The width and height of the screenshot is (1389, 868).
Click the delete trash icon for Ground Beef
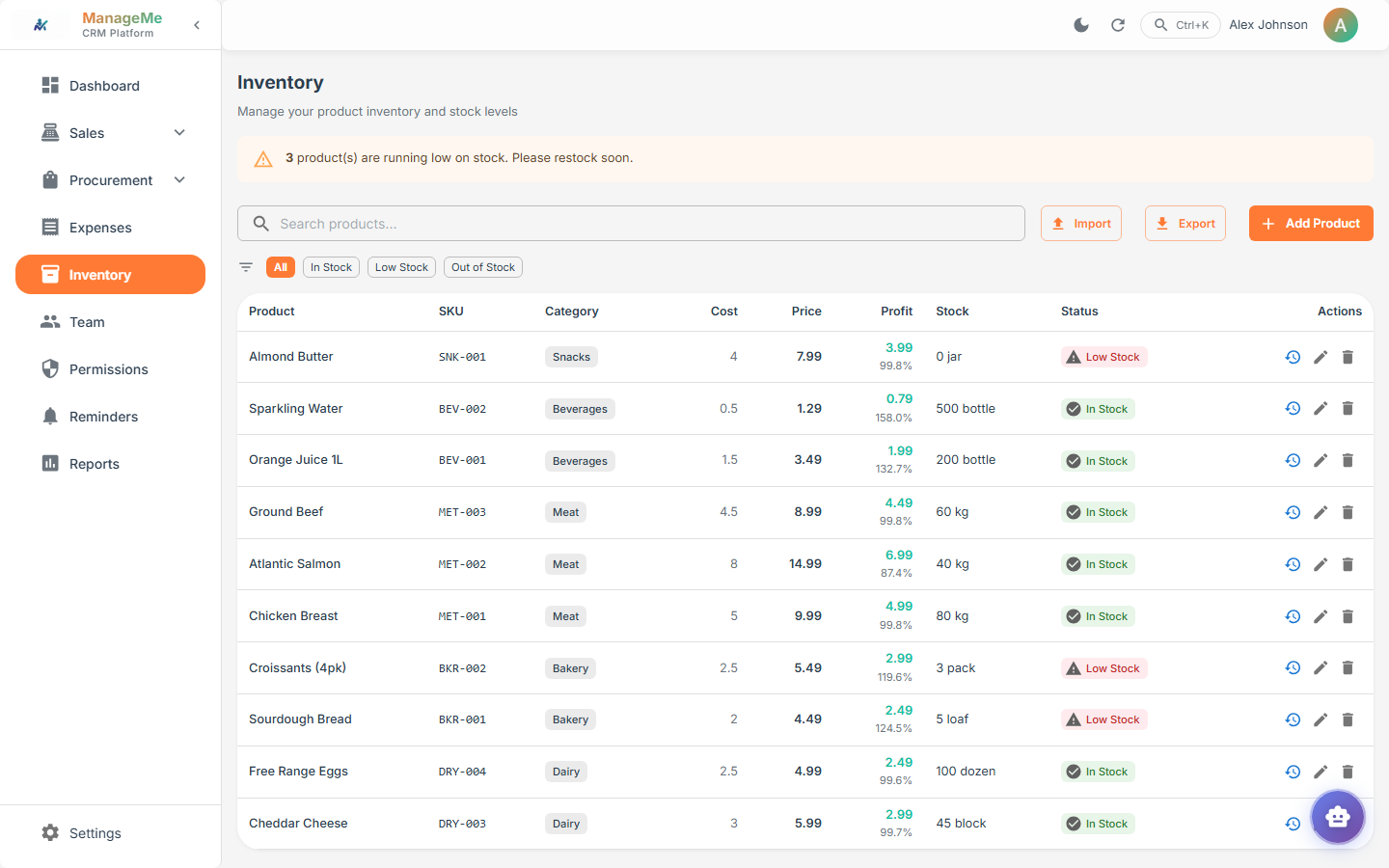tap(1348, 512)
